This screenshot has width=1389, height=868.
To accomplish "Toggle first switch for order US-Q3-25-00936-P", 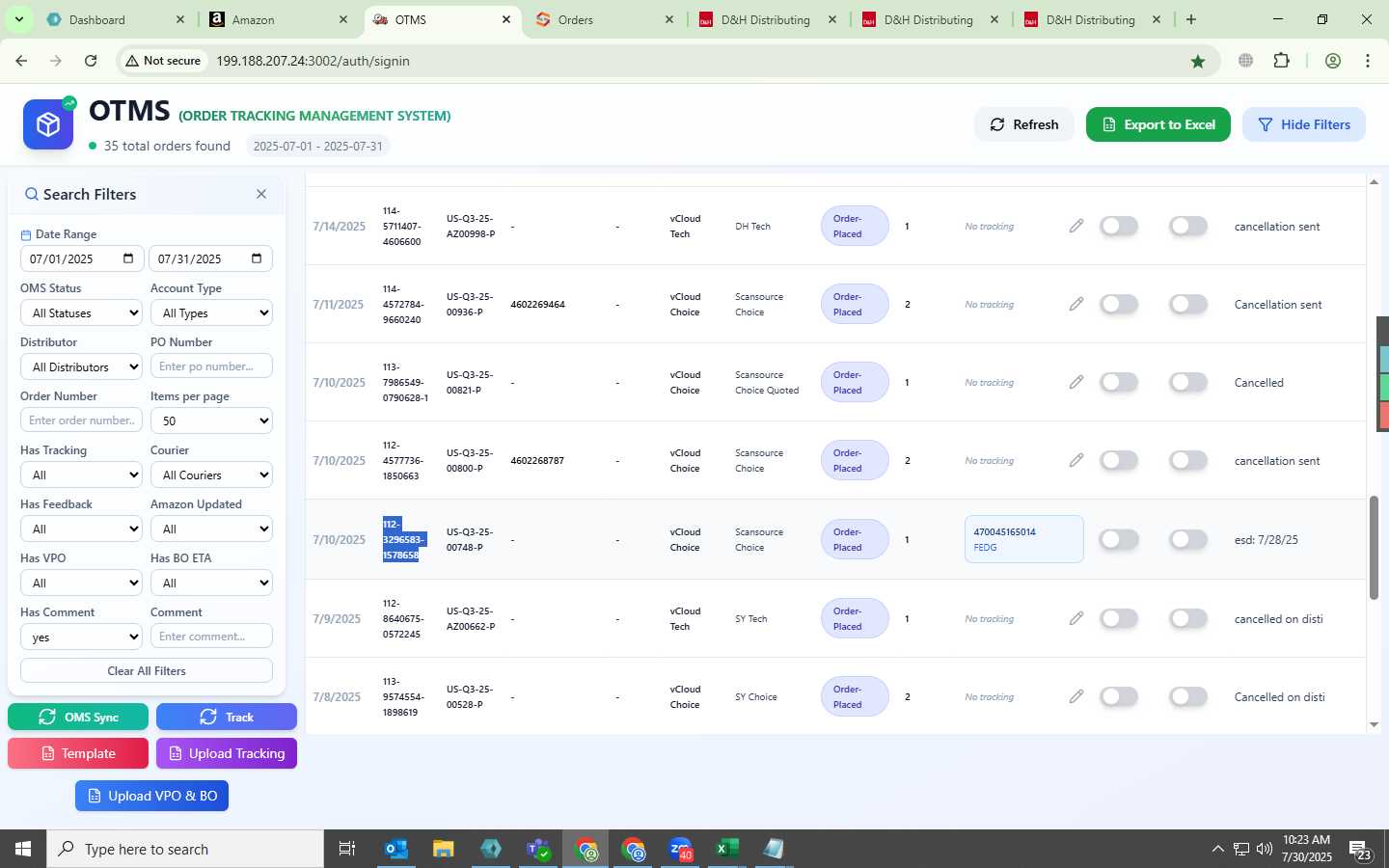I will (x=1119, y=304).
